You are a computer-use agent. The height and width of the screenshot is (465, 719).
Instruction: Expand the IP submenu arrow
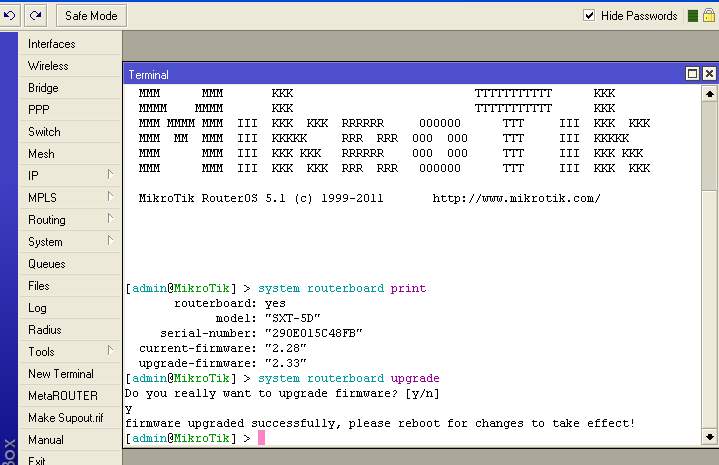point(110,175)
